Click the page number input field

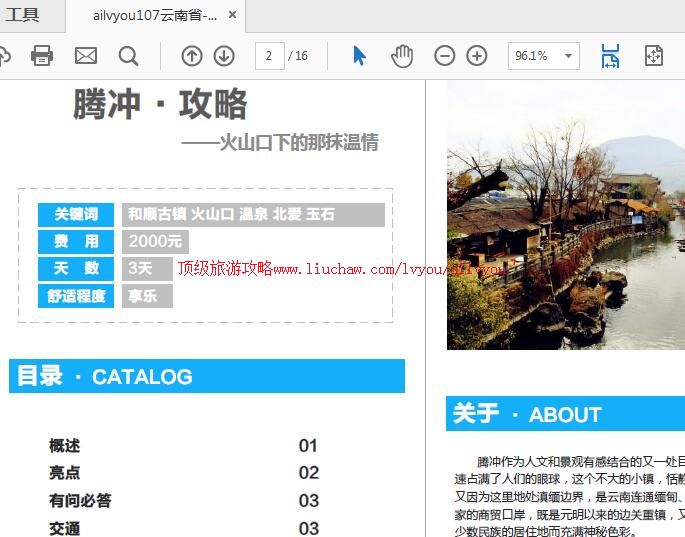pos(270,56)
